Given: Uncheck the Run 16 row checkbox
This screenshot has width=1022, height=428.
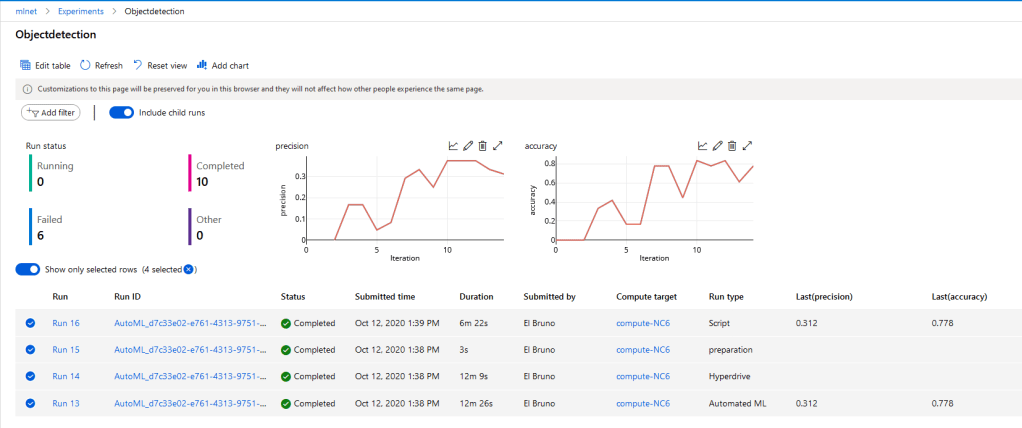Looking at the screenshot, I should 30,323.
